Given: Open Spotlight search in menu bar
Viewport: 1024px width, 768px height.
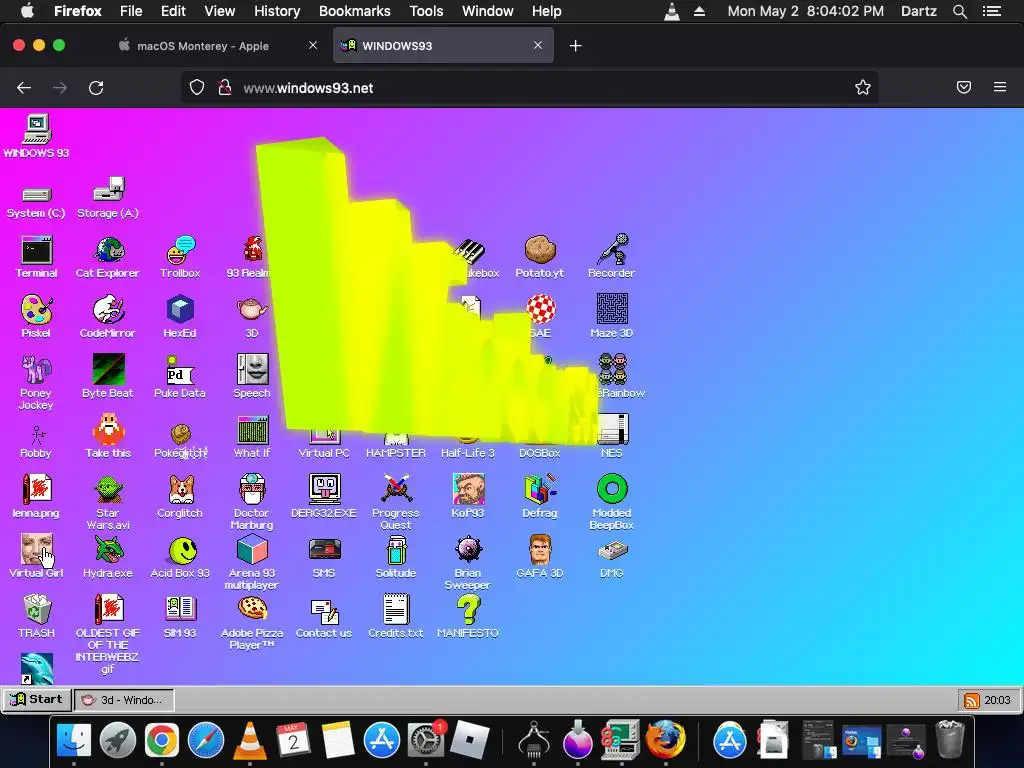Looking at the screenshot, I should click(960, 11).
